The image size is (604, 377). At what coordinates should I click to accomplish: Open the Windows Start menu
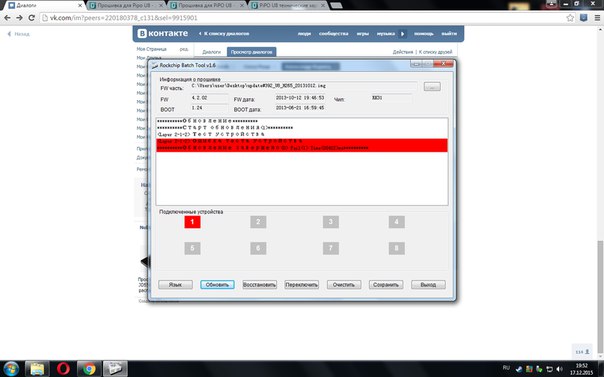11,369
